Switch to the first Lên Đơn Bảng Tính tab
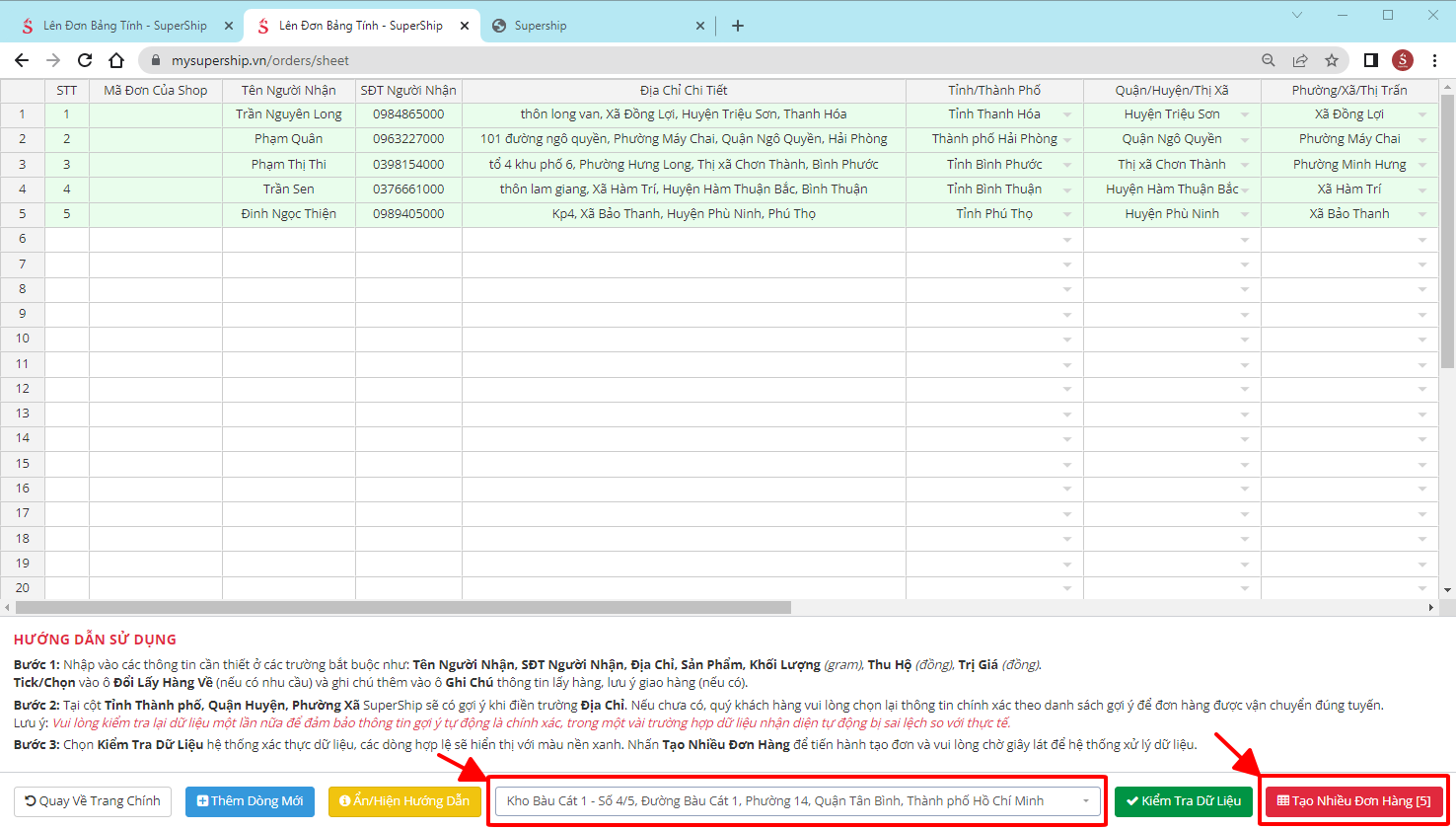1456x830 pixels. click(123, 26)
